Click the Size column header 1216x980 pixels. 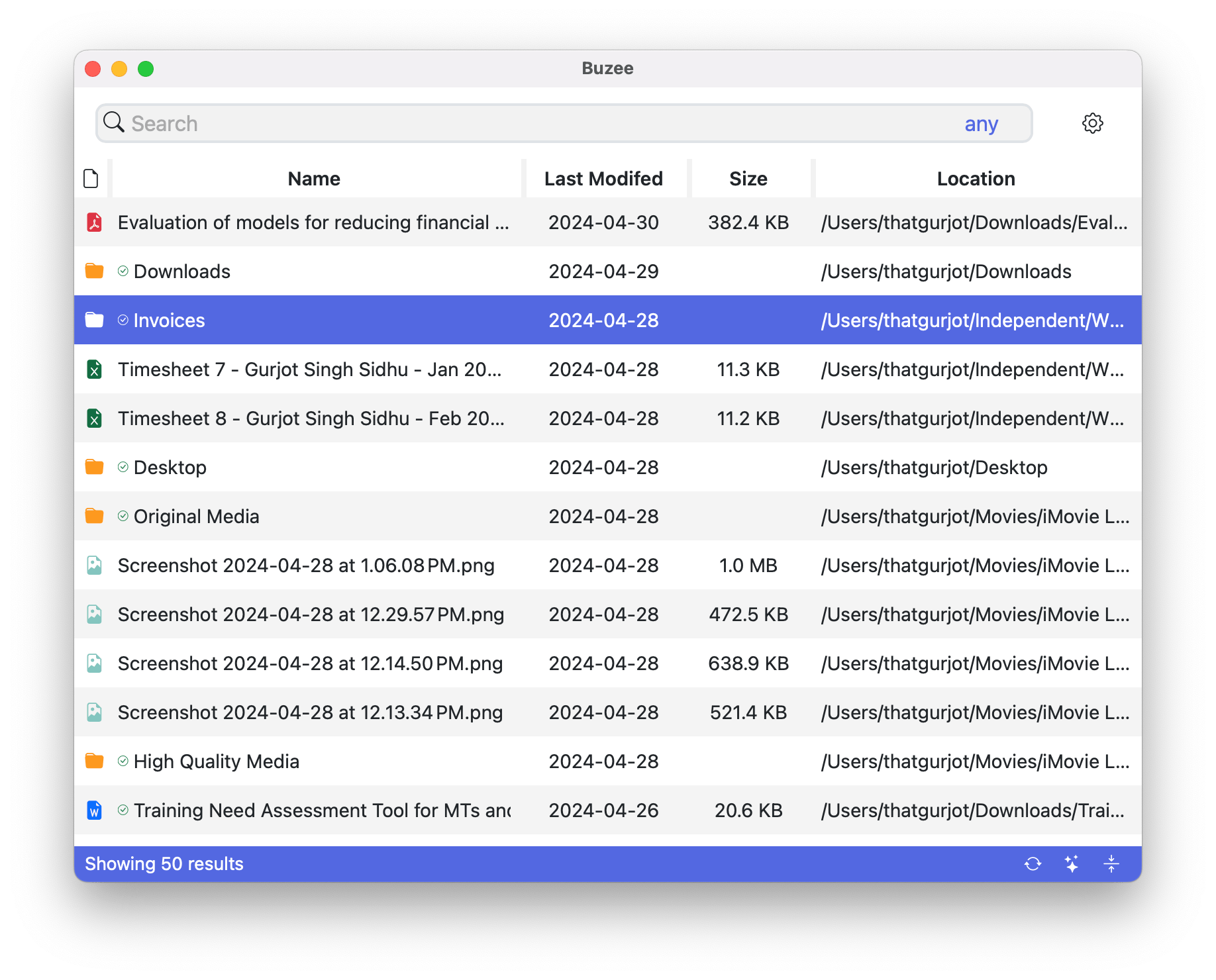coord(748,179)
